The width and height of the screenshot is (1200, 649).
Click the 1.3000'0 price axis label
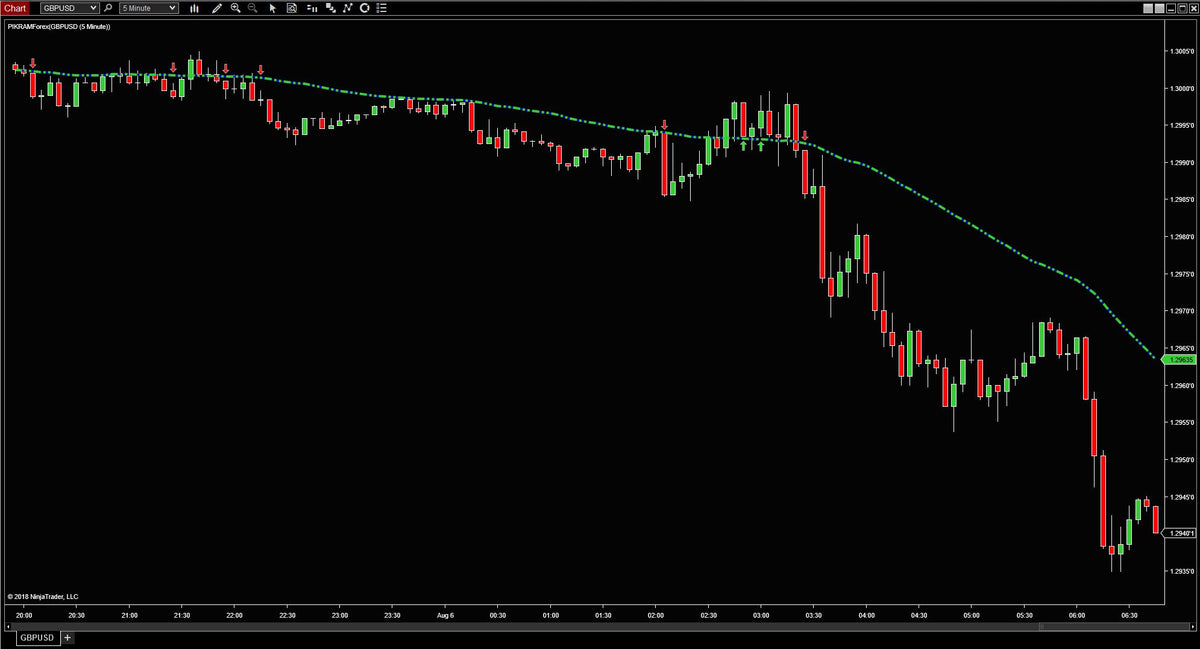(1182, 88)
